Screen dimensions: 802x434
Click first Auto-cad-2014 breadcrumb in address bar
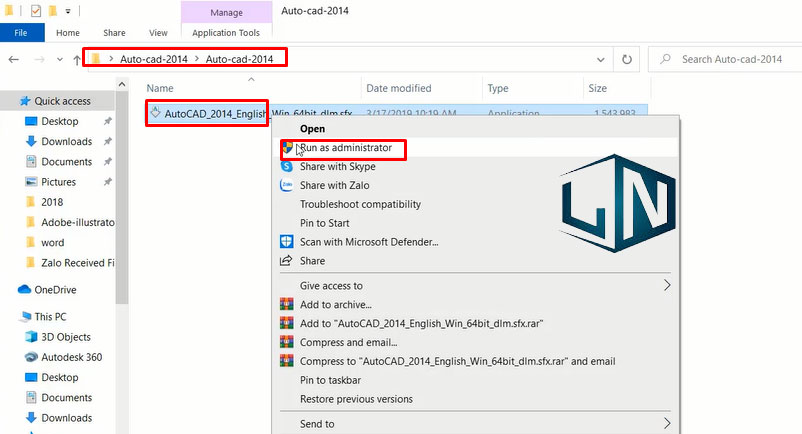coord(153,59)
